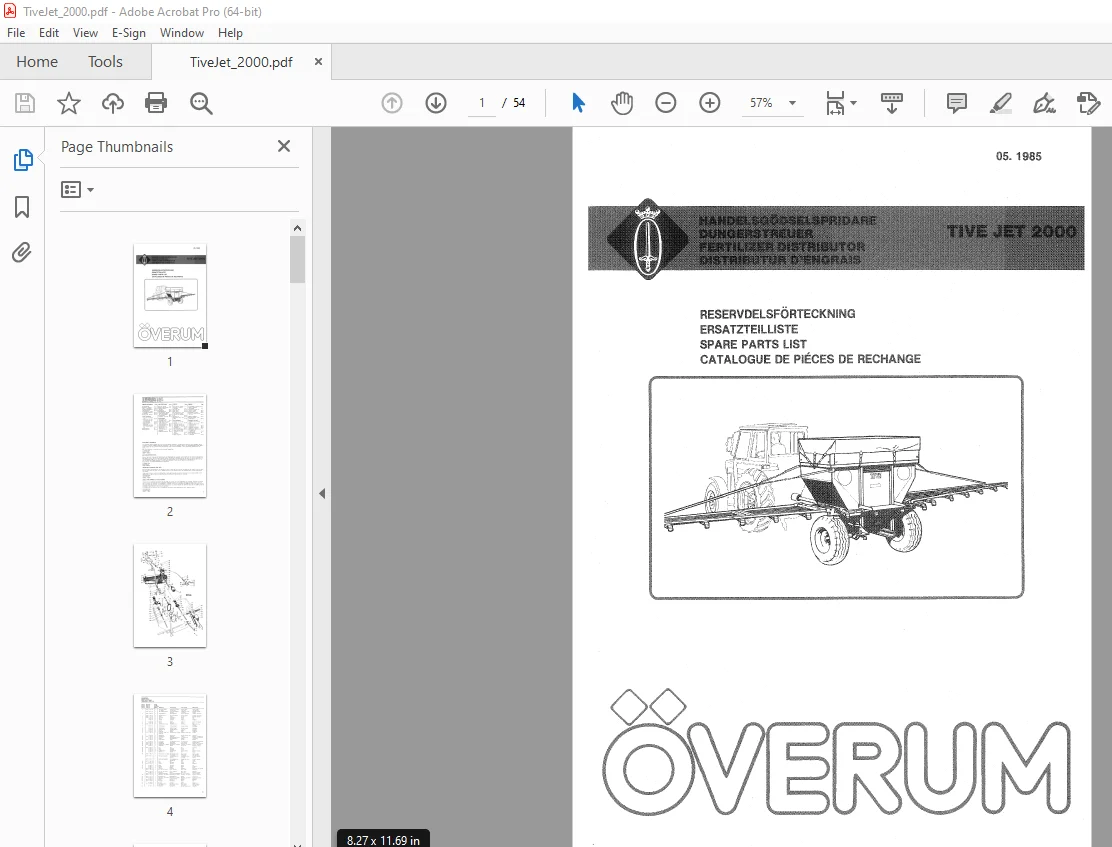Click the Fit page scrolling icon
This screenshot has width=1112, height=847.
[x=835, y=103]
